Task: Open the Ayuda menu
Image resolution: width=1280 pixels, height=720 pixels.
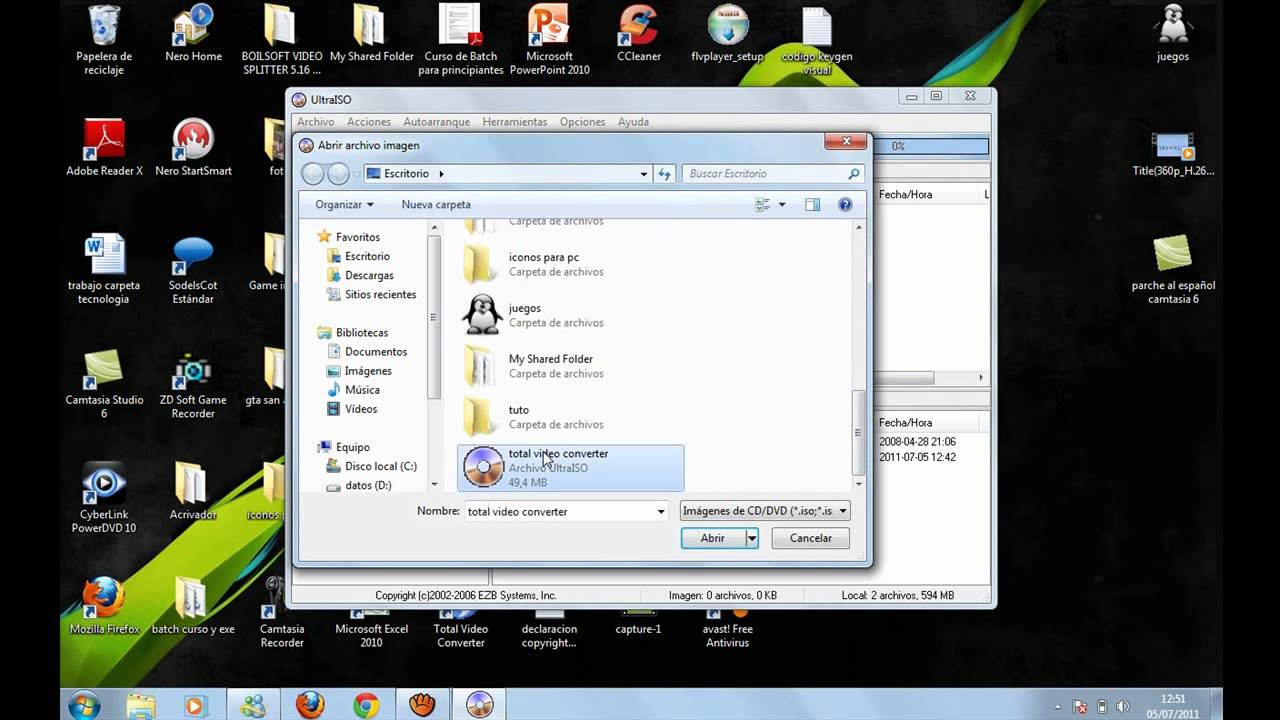Action: pos(633,122)
